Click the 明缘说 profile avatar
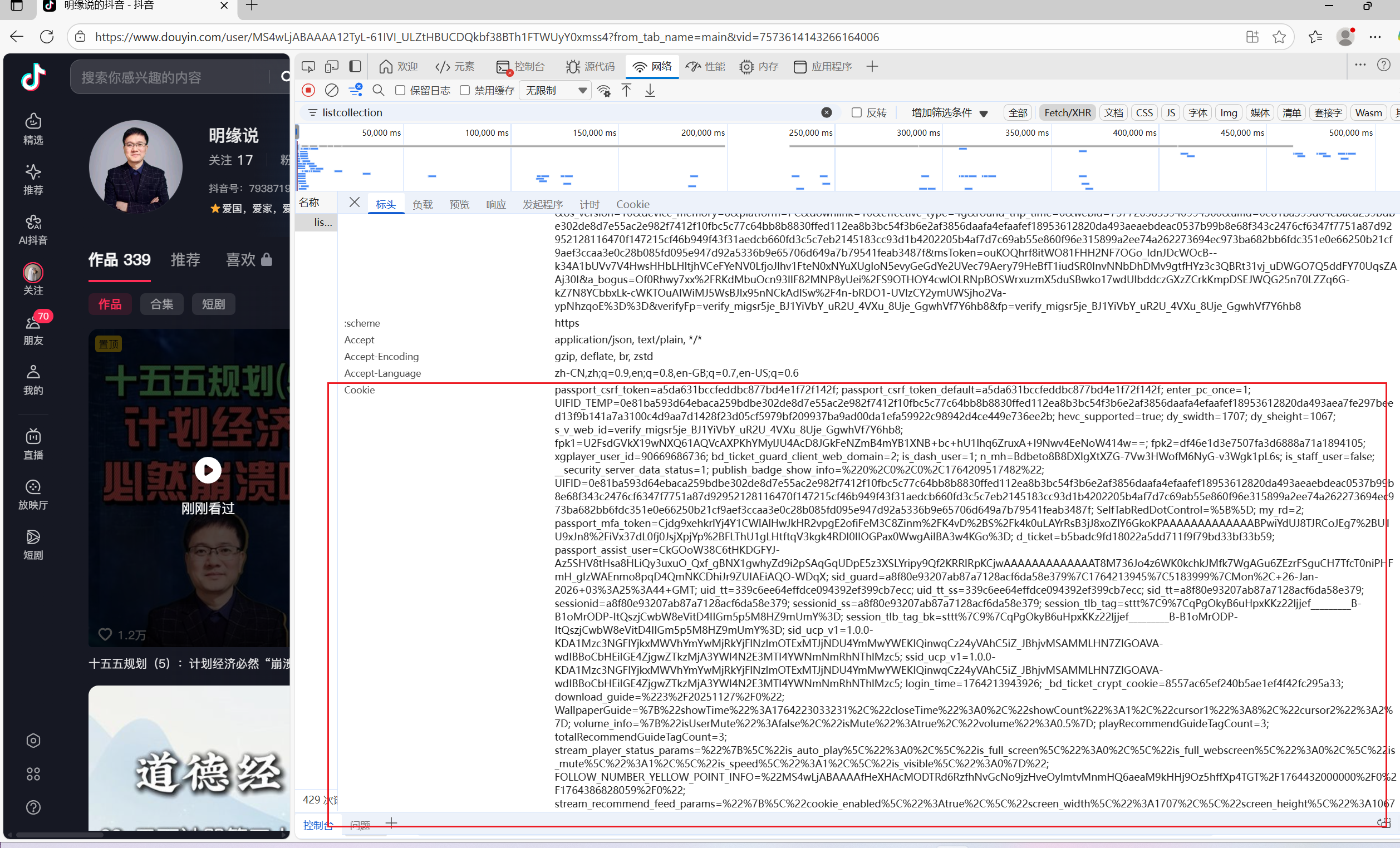 pos(135,166)
